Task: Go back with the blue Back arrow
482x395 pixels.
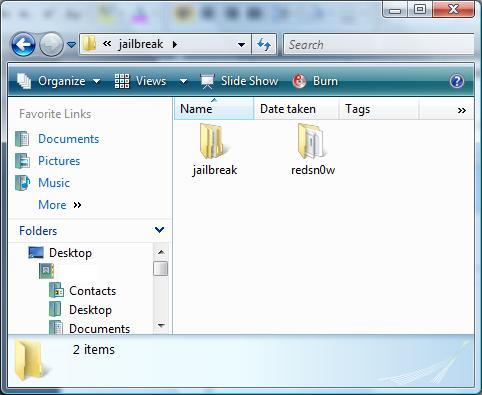Action: point(23,44)
